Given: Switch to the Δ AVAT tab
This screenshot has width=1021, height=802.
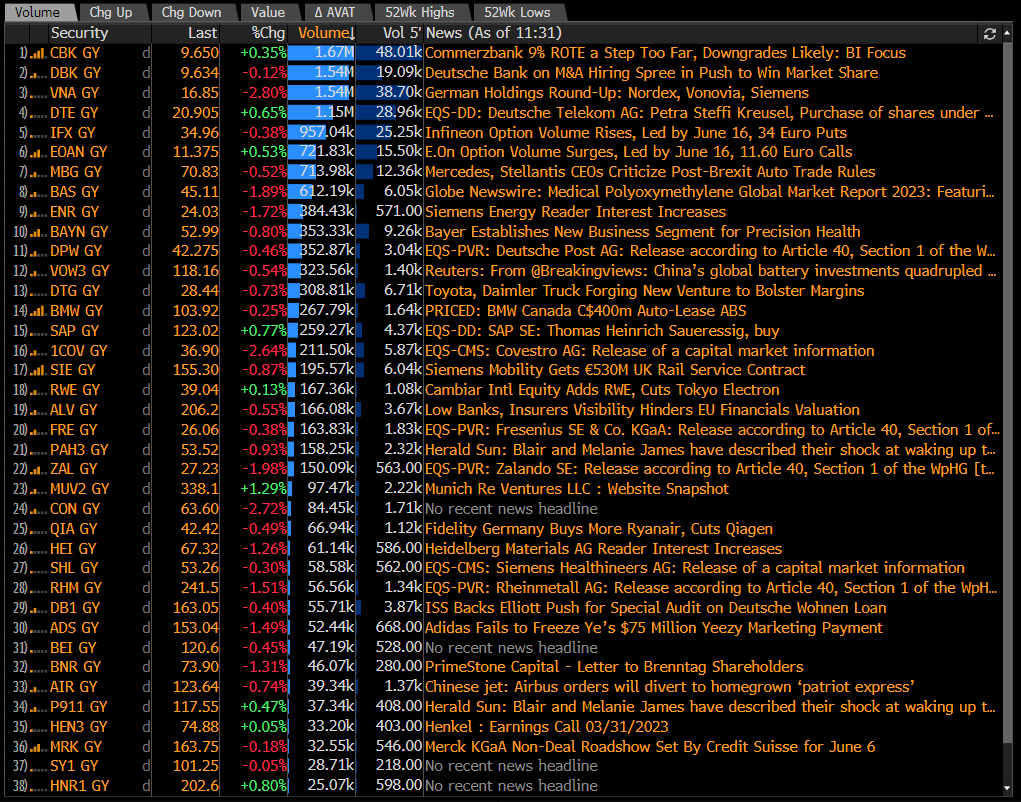Looking at the screenshot, I should click(335, 12).
